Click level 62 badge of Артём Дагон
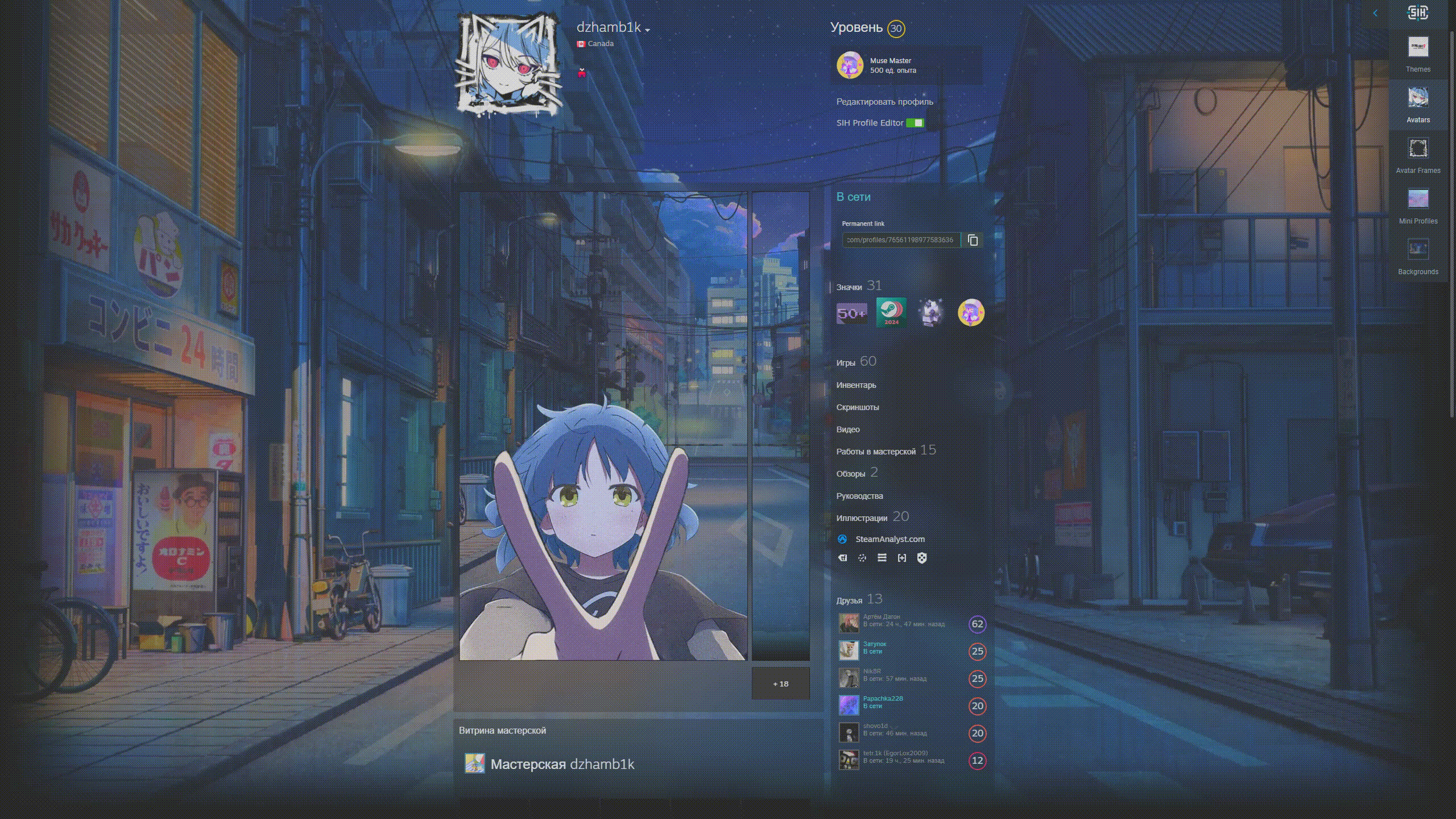Screen dimensions: 1456x819 tap(977, 624)
